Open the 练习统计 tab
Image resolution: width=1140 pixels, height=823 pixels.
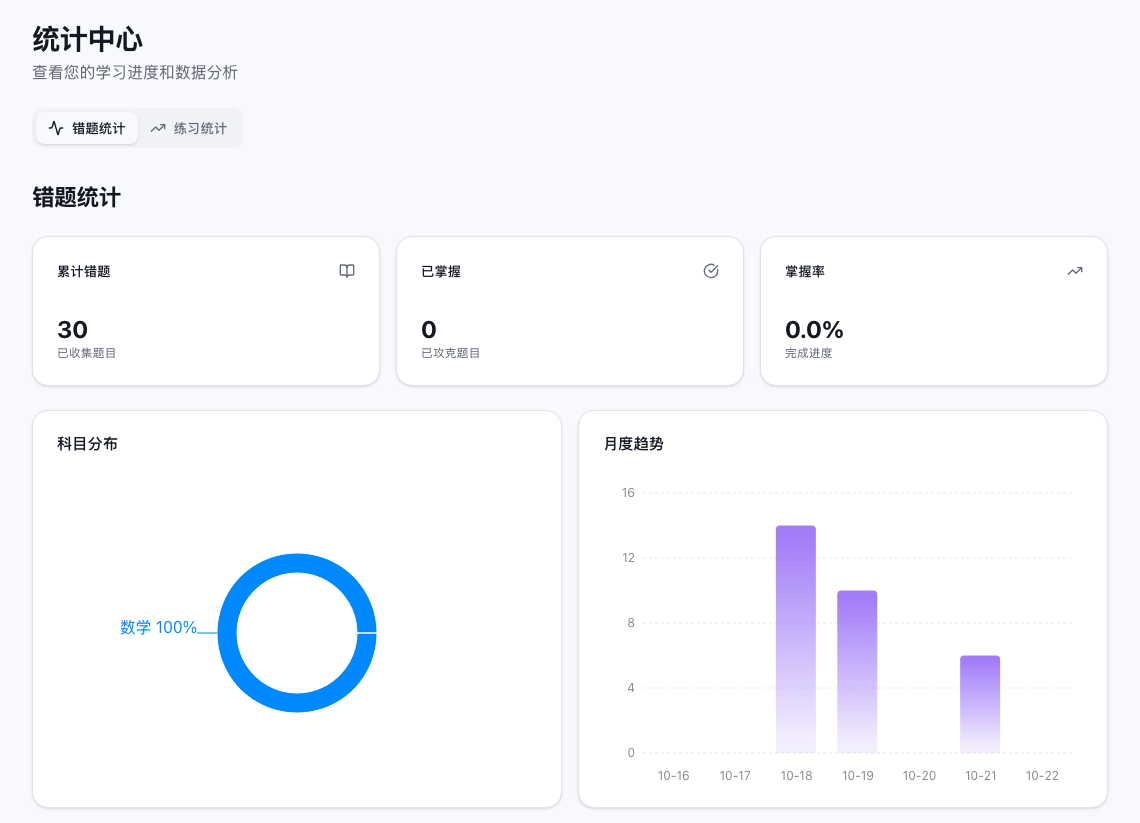(x=189, y=129)
